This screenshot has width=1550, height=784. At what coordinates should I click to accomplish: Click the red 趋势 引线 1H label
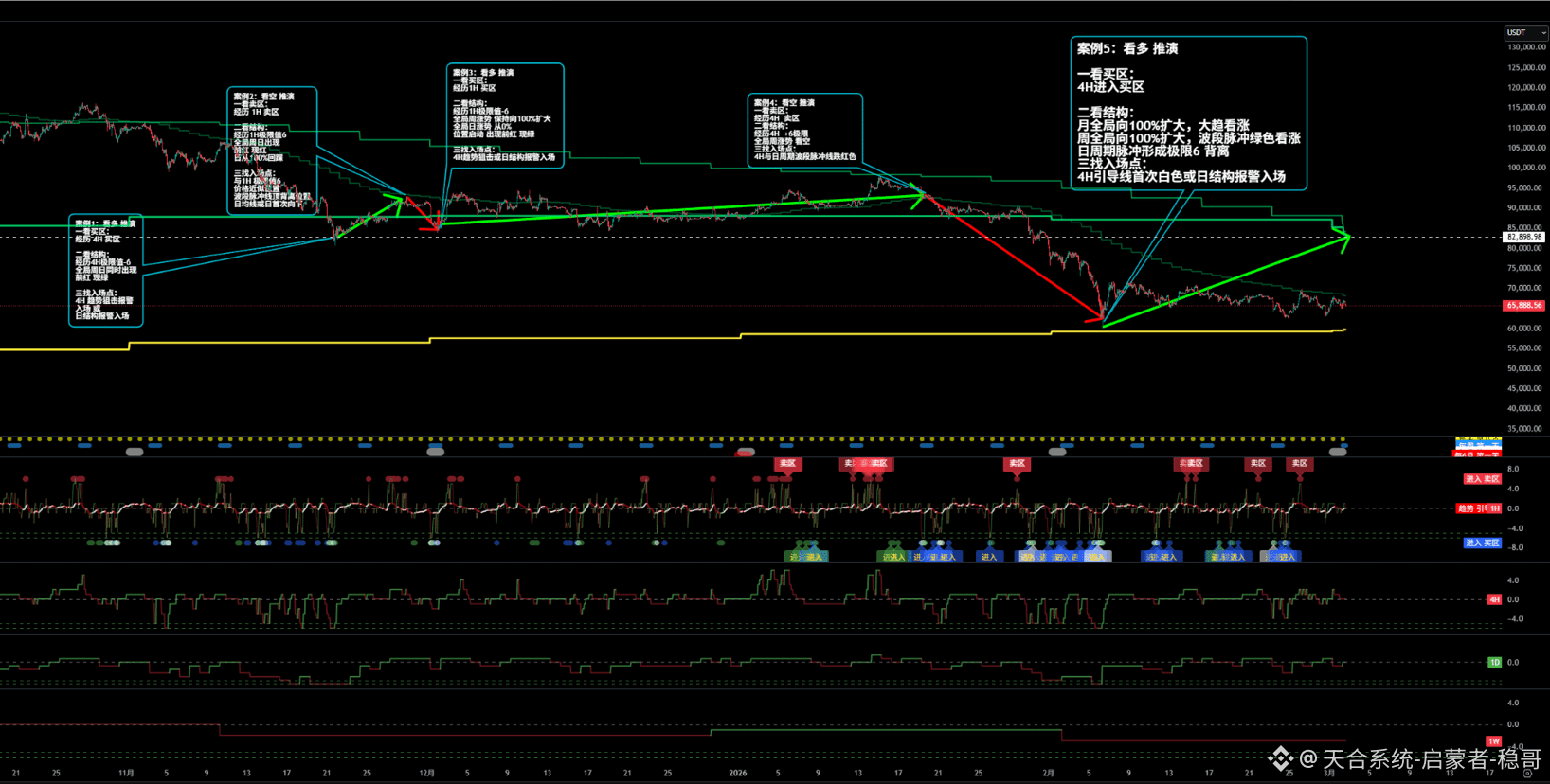click(1478, 508)
